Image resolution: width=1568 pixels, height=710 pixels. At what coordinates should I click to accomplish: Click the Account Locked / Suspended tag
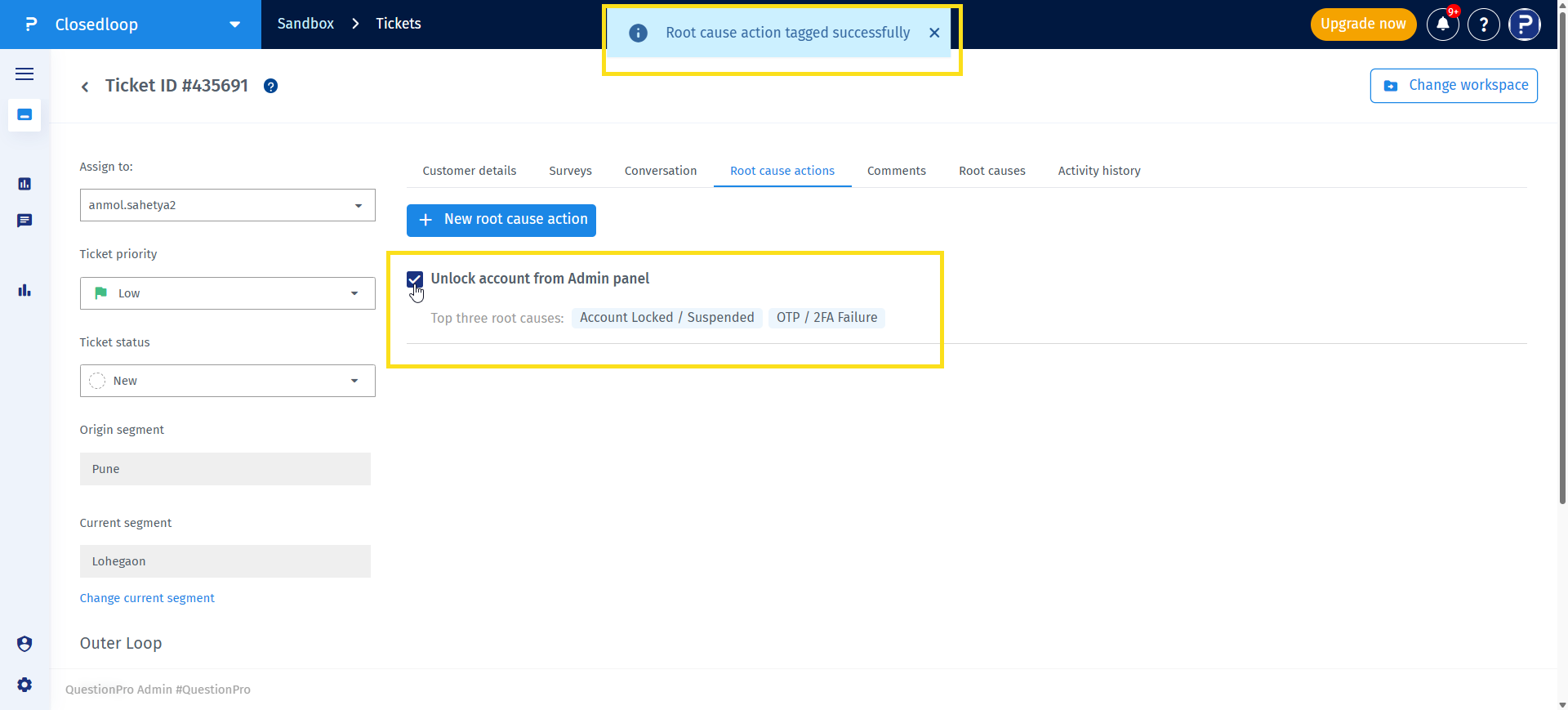point(667,318)
